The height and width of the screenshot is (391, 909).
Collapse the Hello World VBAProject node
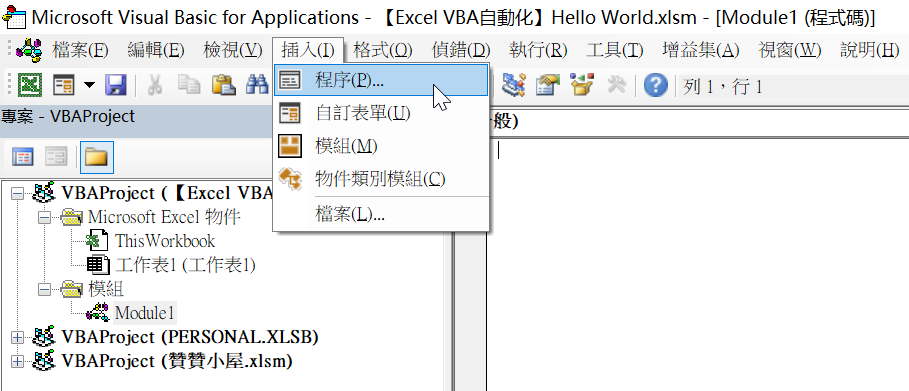[18, 193]
